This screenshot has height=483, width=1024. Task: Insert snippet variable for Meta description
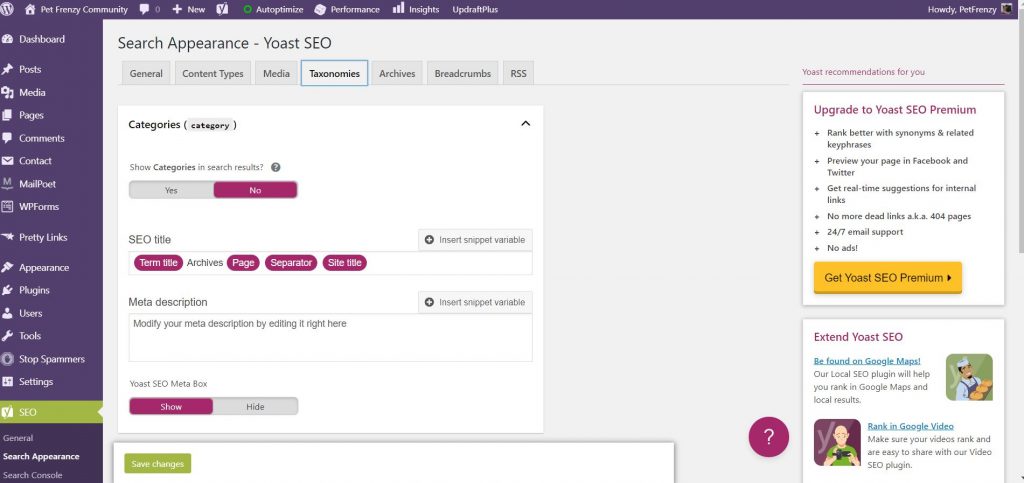pyautogui.click(x=475, y=302)
